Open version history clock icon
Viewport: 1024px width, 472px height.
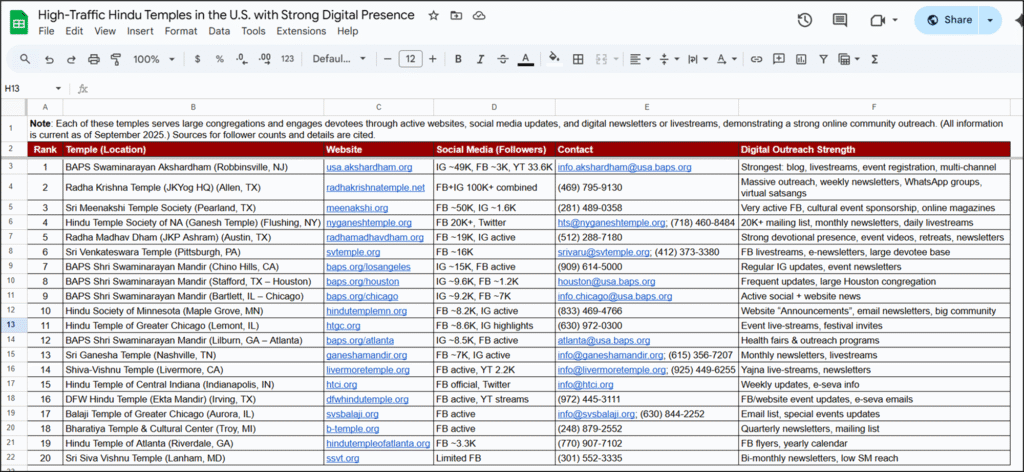point(804,20)
